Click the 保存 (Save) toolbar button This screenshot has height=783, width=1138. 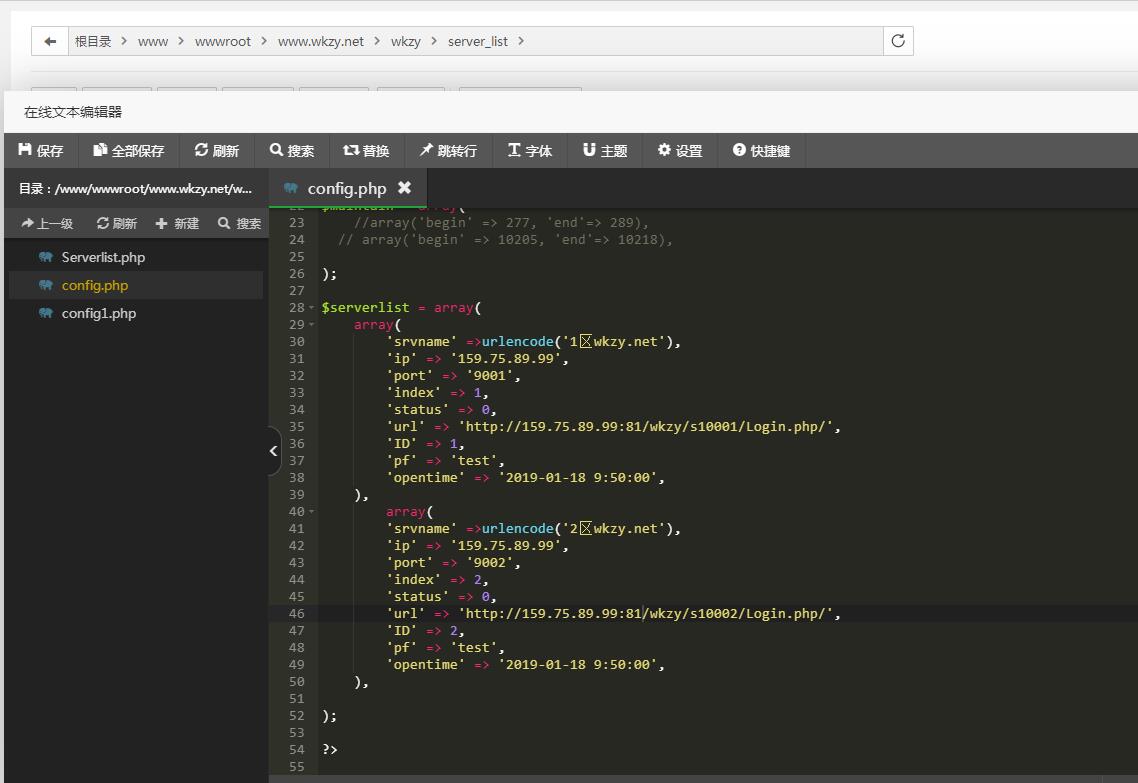41,151
